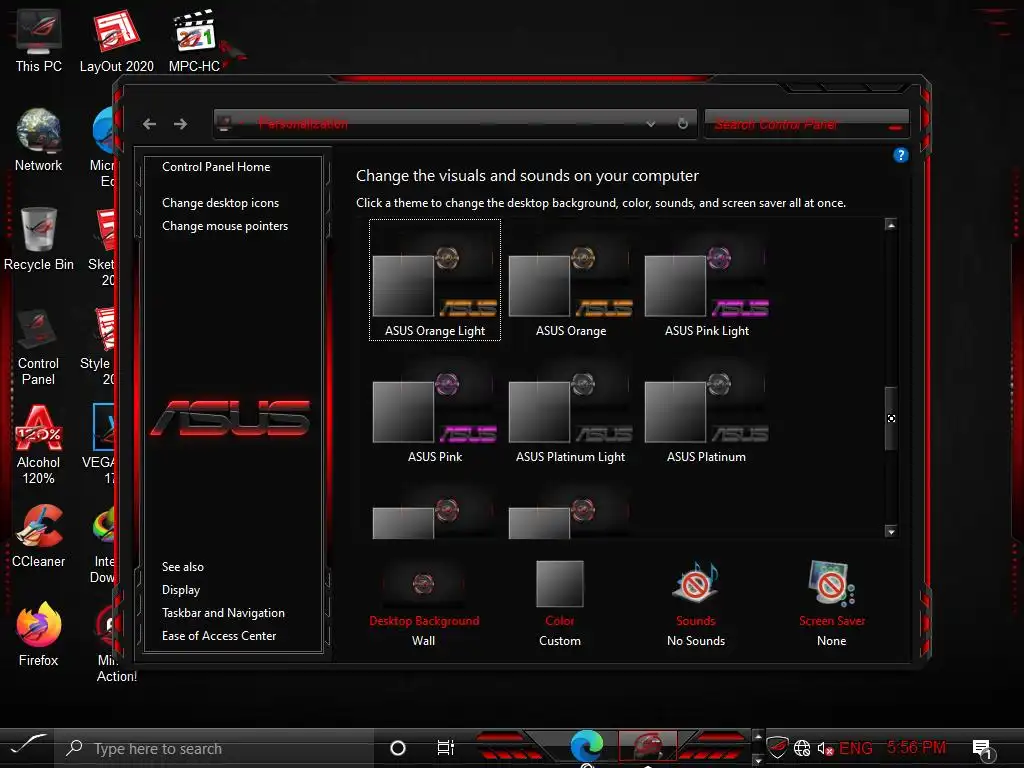Launch CCleaner from the desktop
The width and height of the screenshot is (1024, 768).
39,536
